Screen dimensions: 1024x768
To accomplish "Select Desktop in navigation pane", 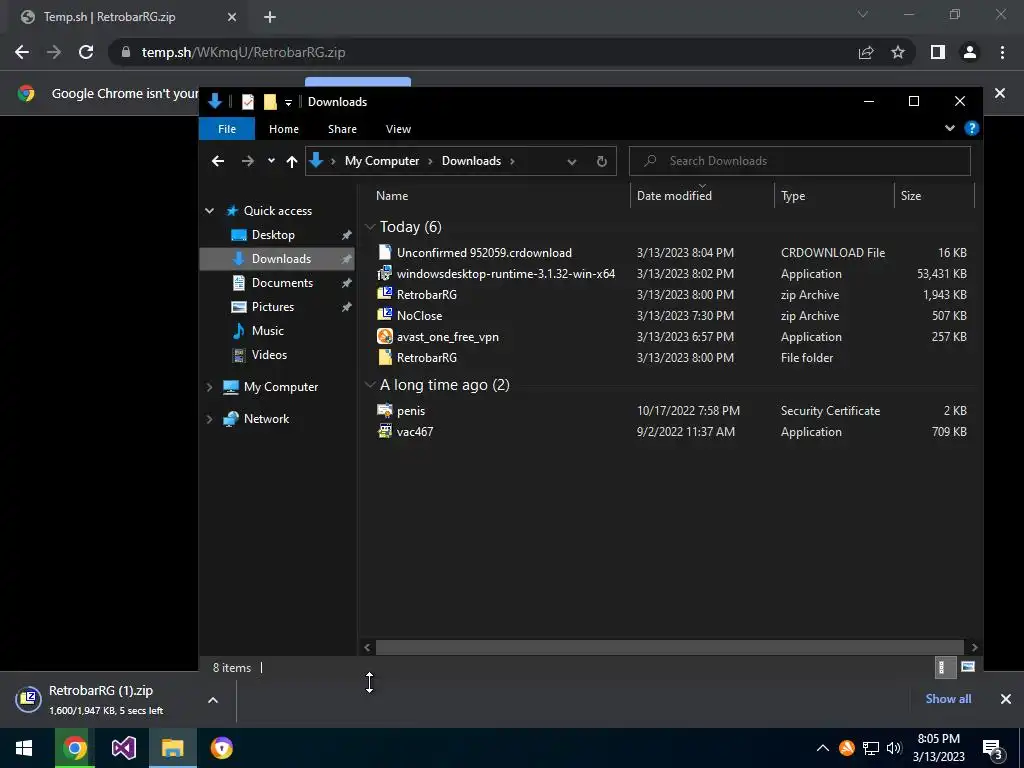I will click(273, 235).
